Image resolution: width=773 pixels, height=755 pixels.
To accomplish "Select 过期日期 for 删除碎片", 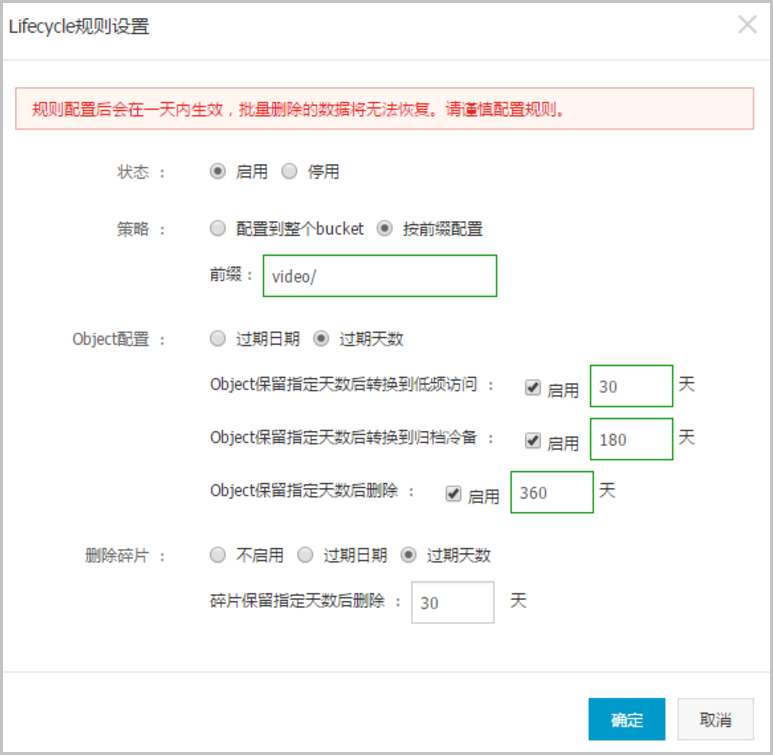I will click(x=305, y=555).
